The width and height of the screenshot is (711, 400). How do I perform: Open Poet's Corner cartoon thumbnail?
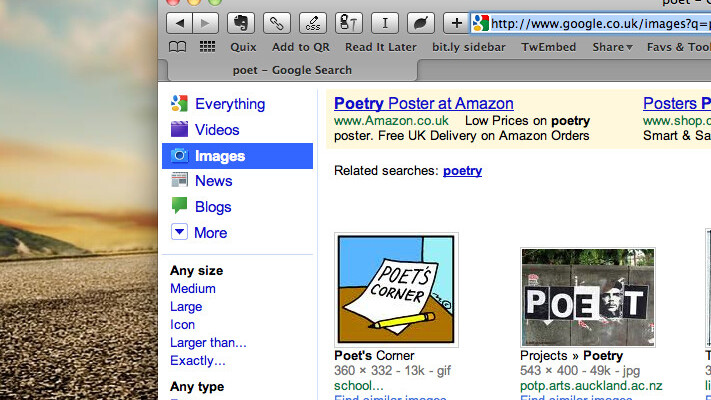click(396, 290)
